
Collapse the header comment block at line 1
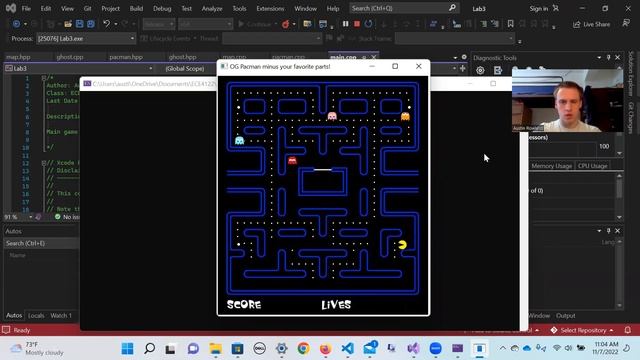click(44, 78)
